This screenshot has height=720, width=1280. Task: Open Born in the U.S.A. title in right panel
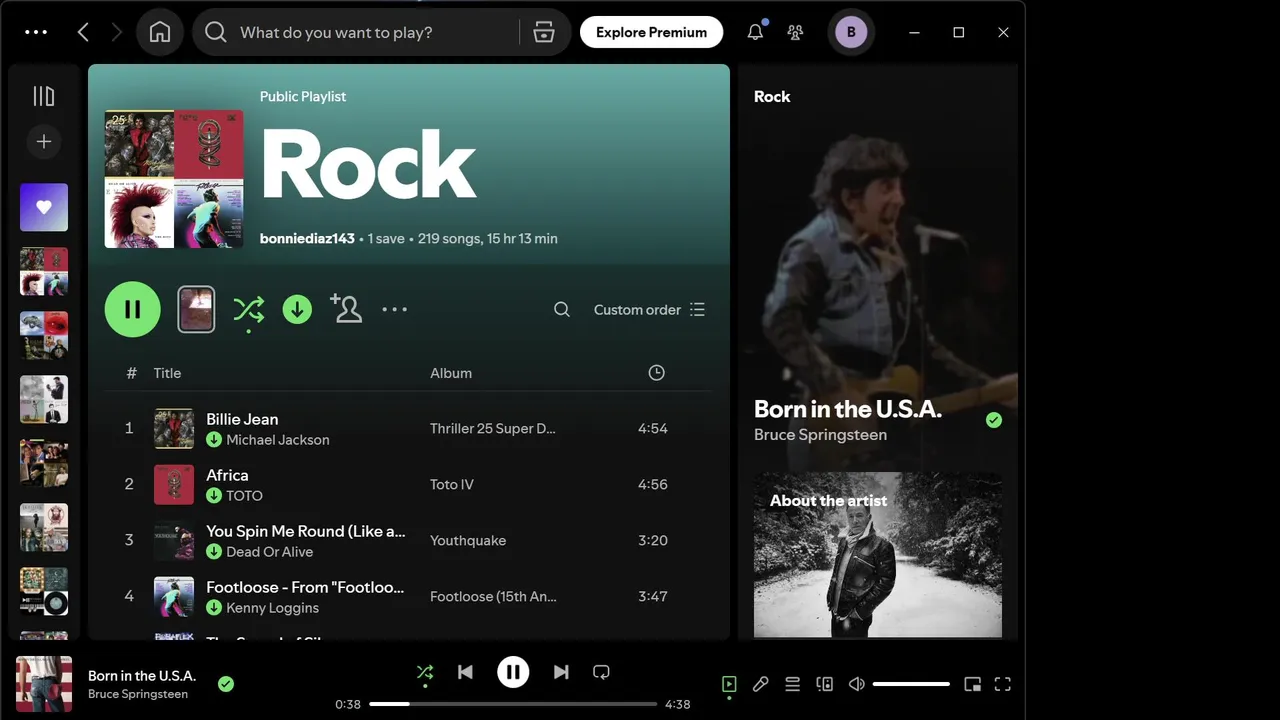pos(848,409)
